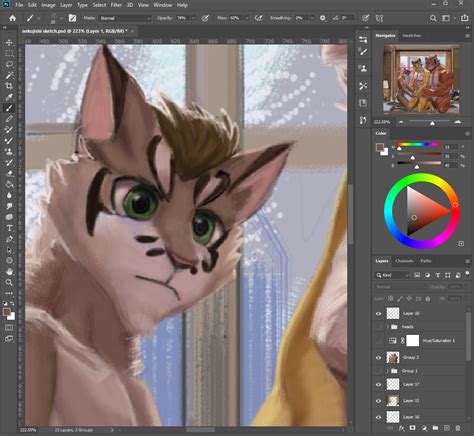This screenshot has width=474, height=436.
Task: Open the Window menu
Action: (163, 5)
